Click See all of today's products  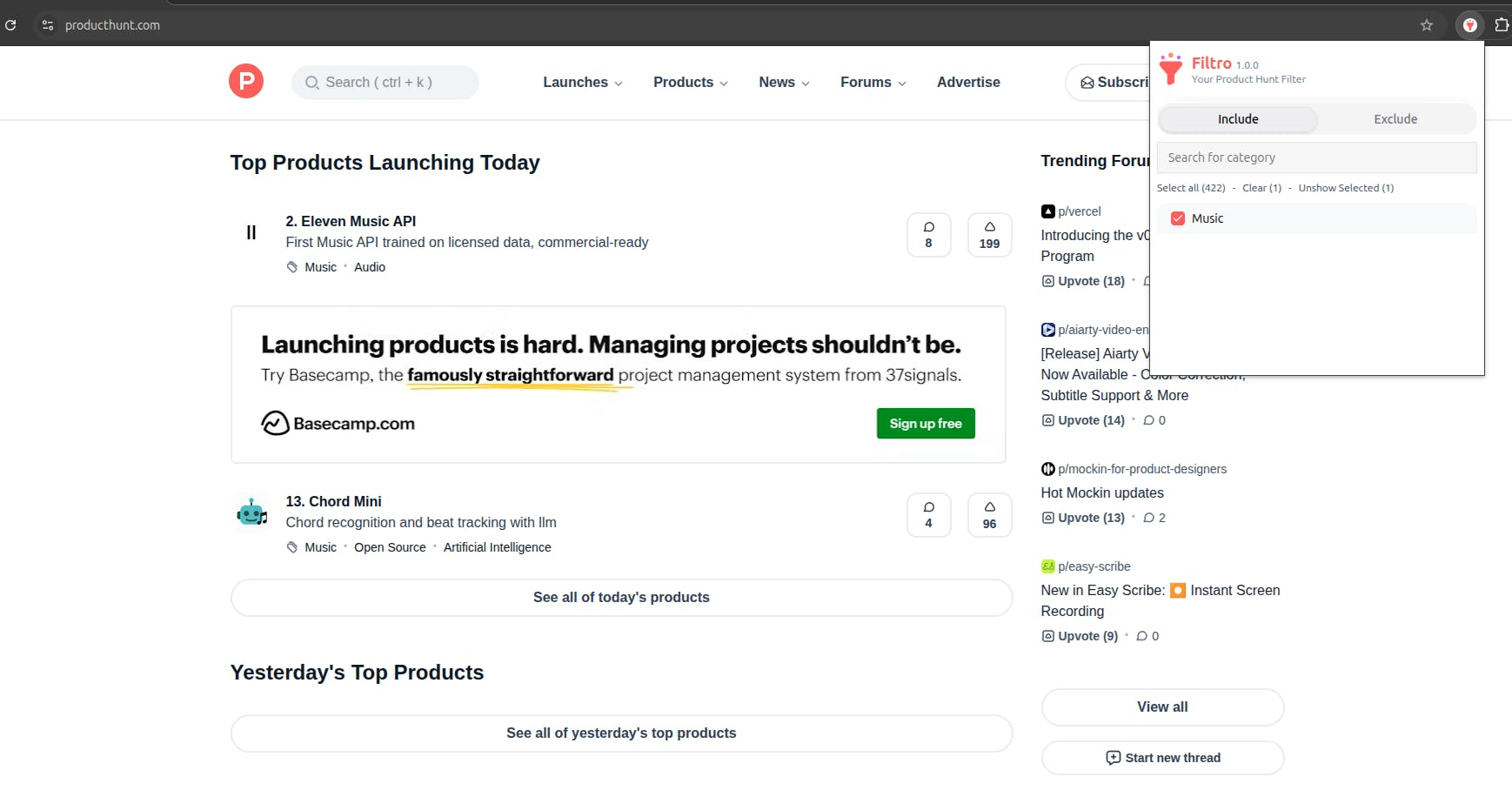point(621,598)
